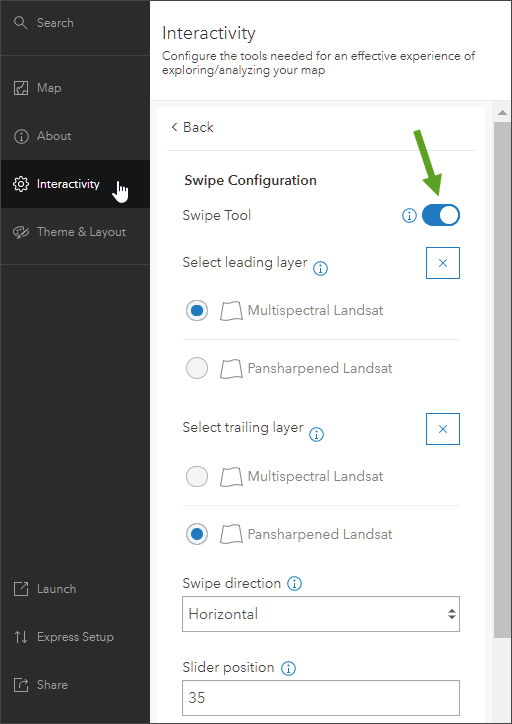Click the Theme & Layout palette icon
This screenshot has width=512, height=724.
(21, 232)
